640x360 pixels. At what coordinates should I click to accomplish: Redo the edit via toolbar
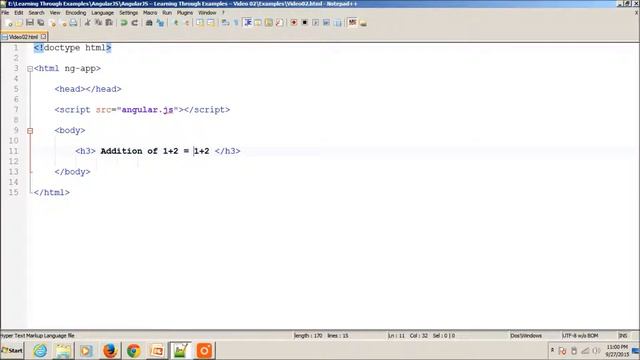[x=135, y=23]
